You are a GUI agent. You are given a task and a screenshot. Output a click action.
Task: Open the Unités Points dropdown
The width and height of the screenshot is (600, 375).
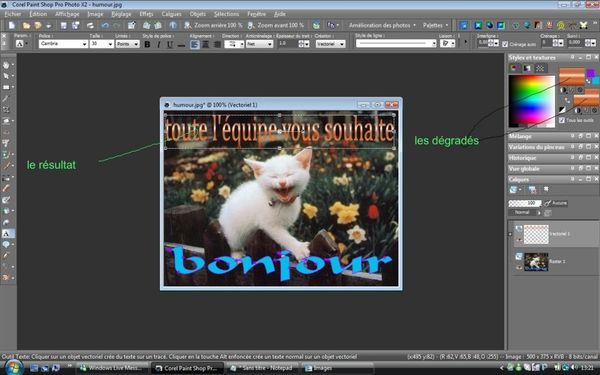(136, 44)
